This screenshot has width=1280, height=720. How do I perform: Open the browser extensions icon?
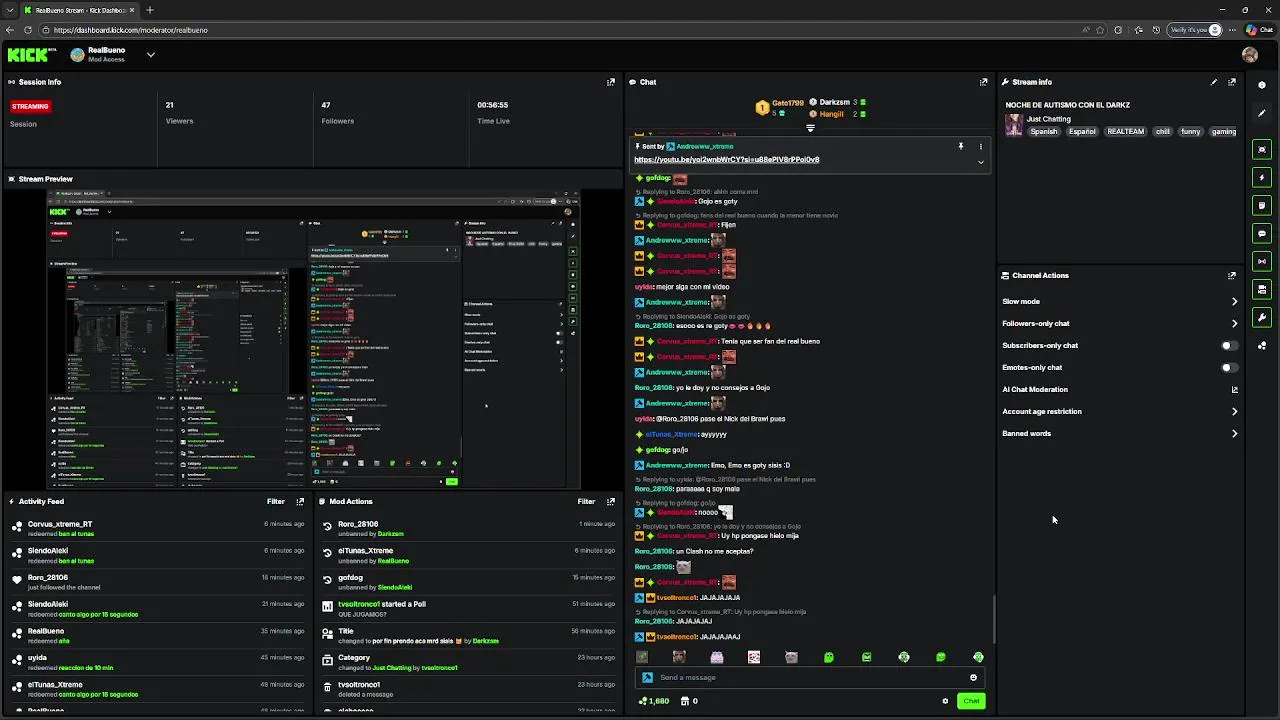coord(1118,30)
